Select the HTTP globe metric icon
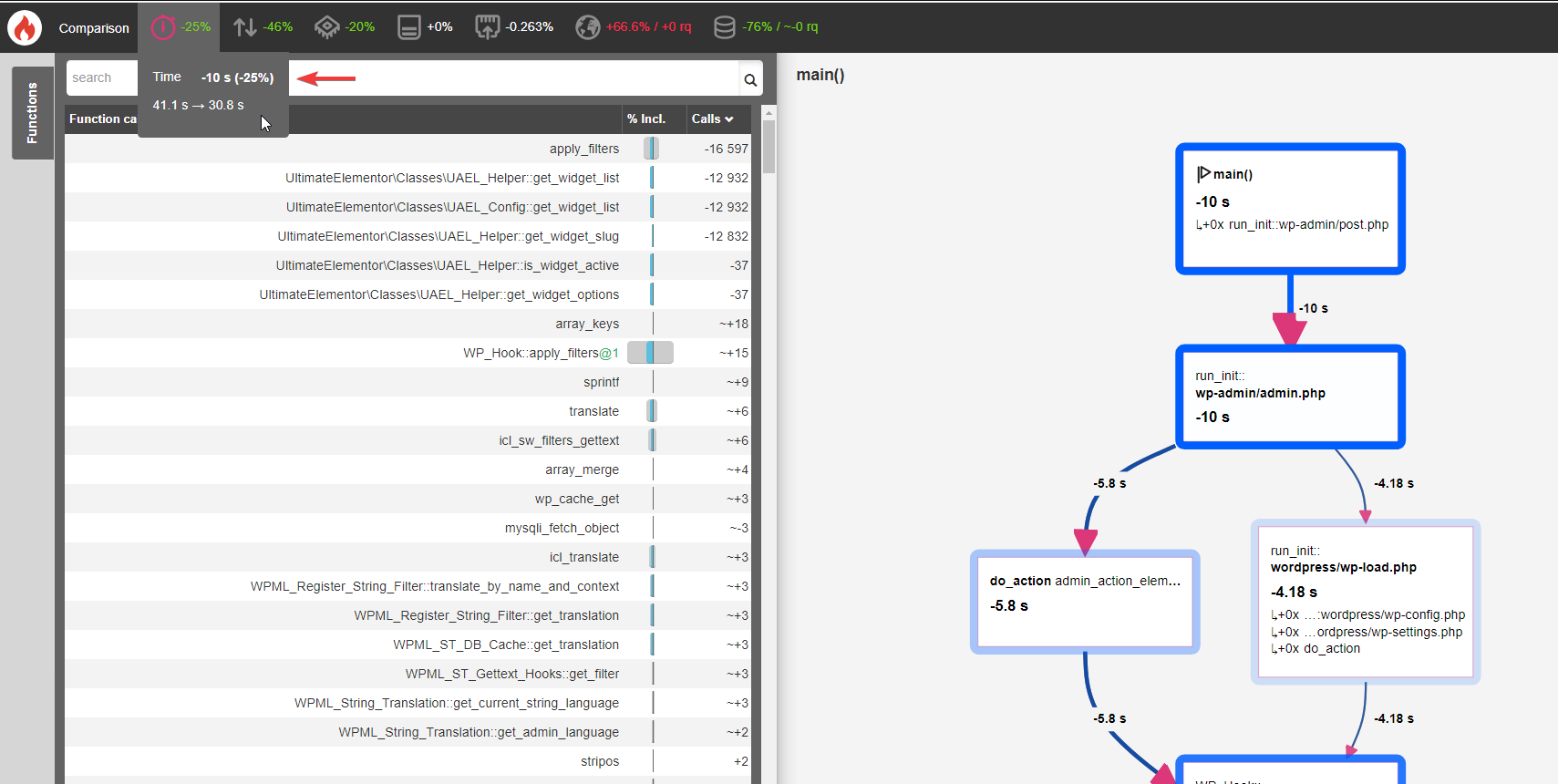This screenshot has height=784, width=1558. tap(587, 27)
